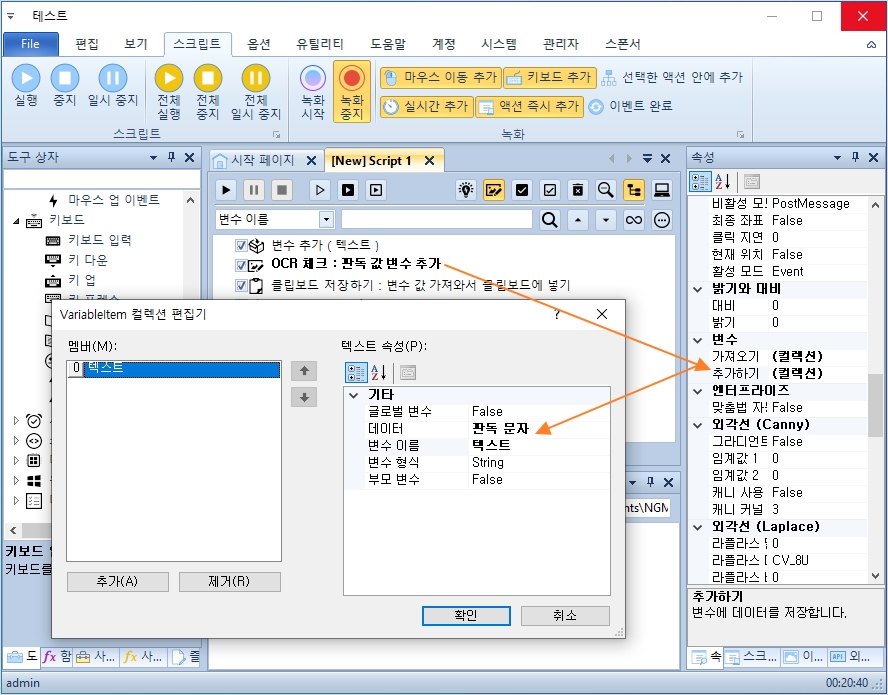
Task: Close the [New] Script 1 tab
Action: tap(429, 161)
